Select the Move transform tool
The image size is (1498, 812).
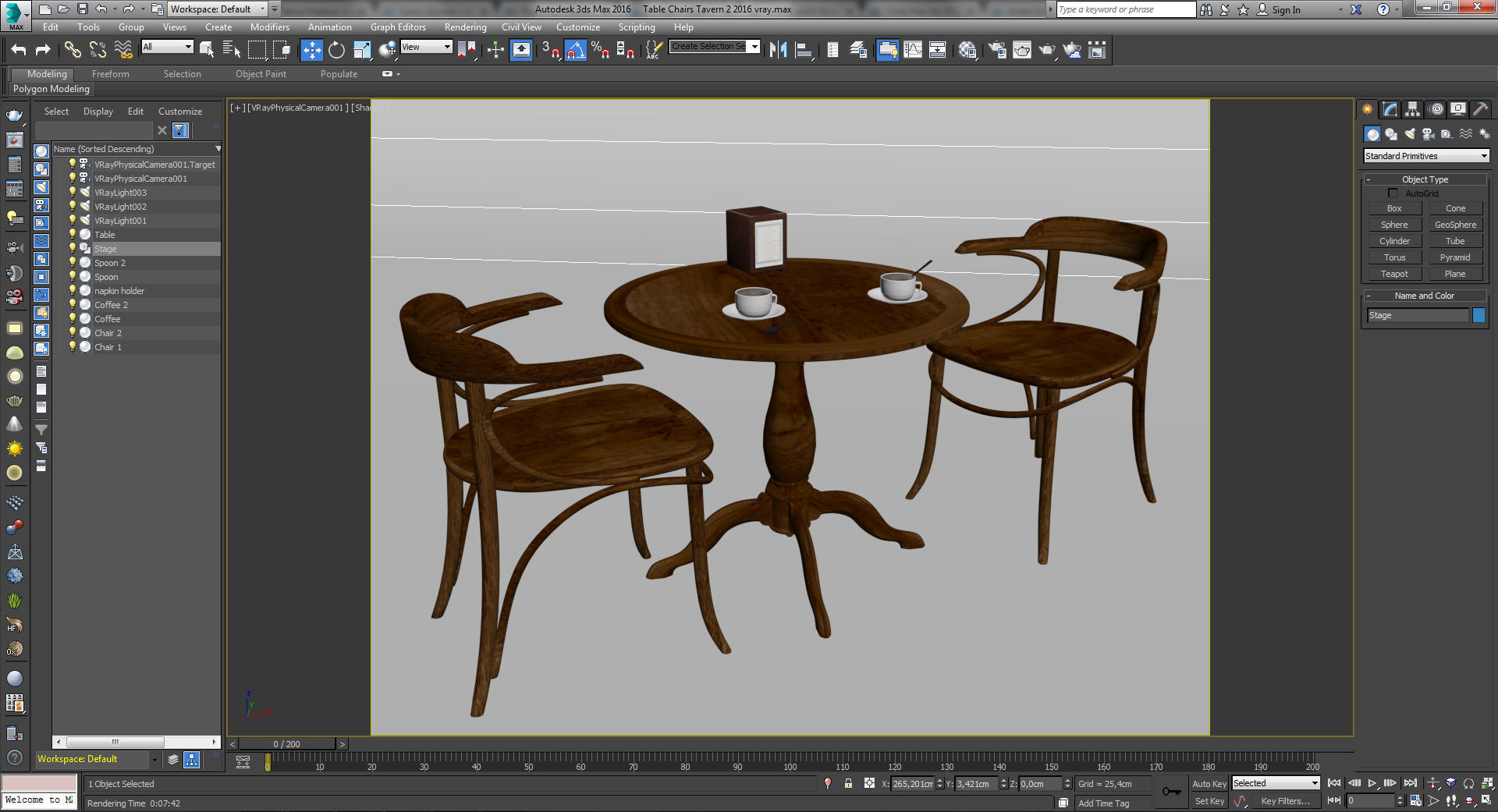tap(311, 50)
